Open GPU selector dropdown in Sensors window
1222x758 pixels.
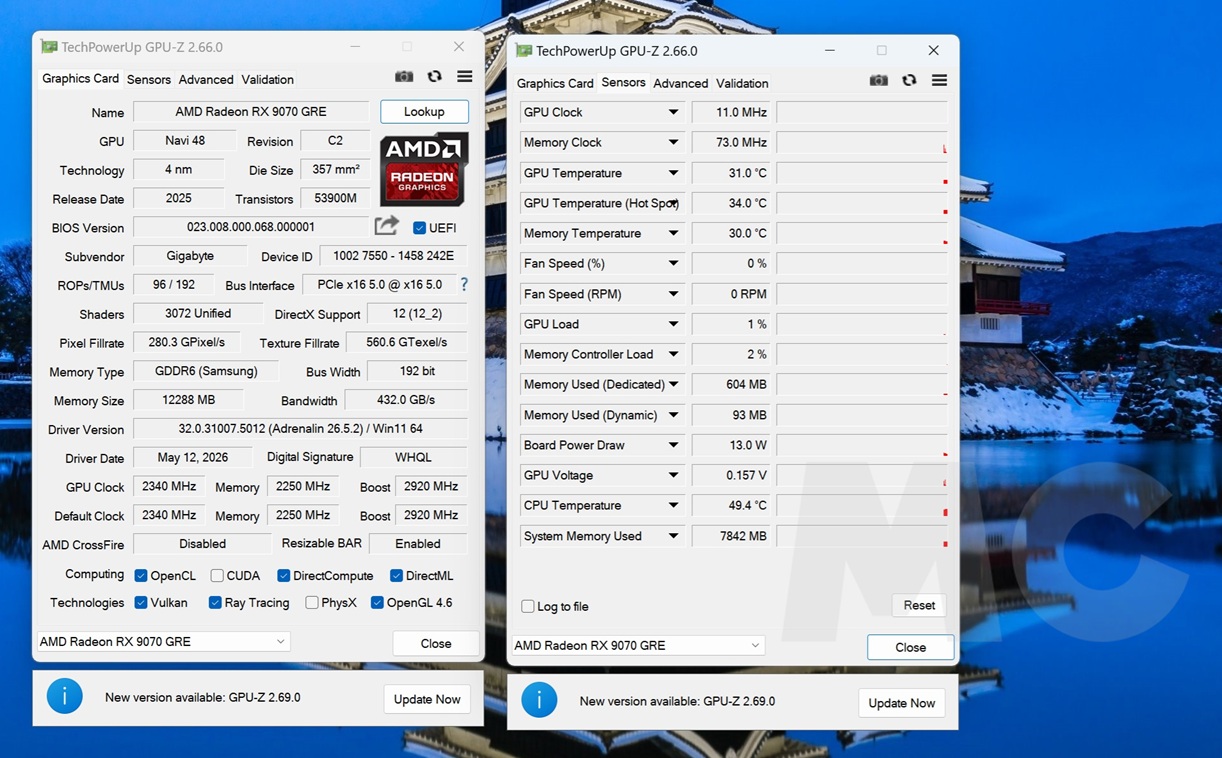click(638, 645)
